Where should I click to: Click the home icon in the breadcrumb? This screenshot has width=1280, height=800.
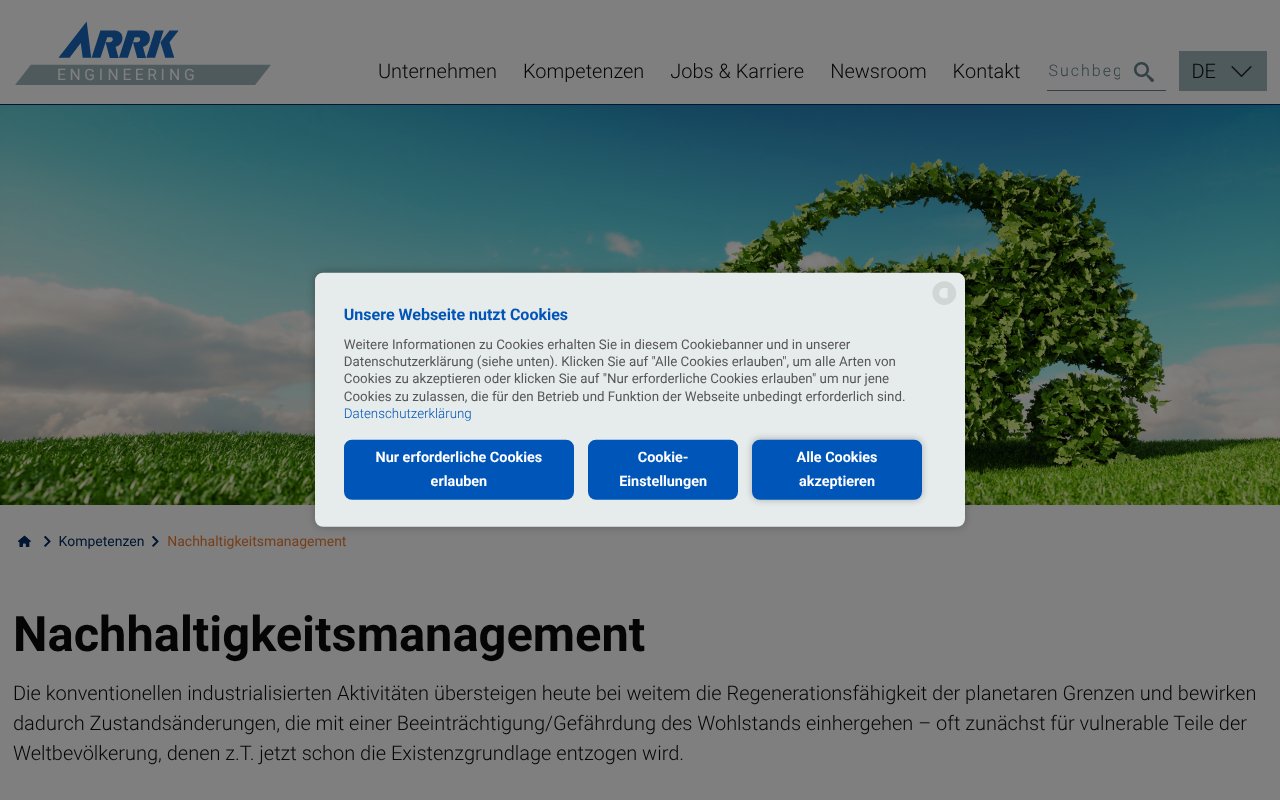24,540
